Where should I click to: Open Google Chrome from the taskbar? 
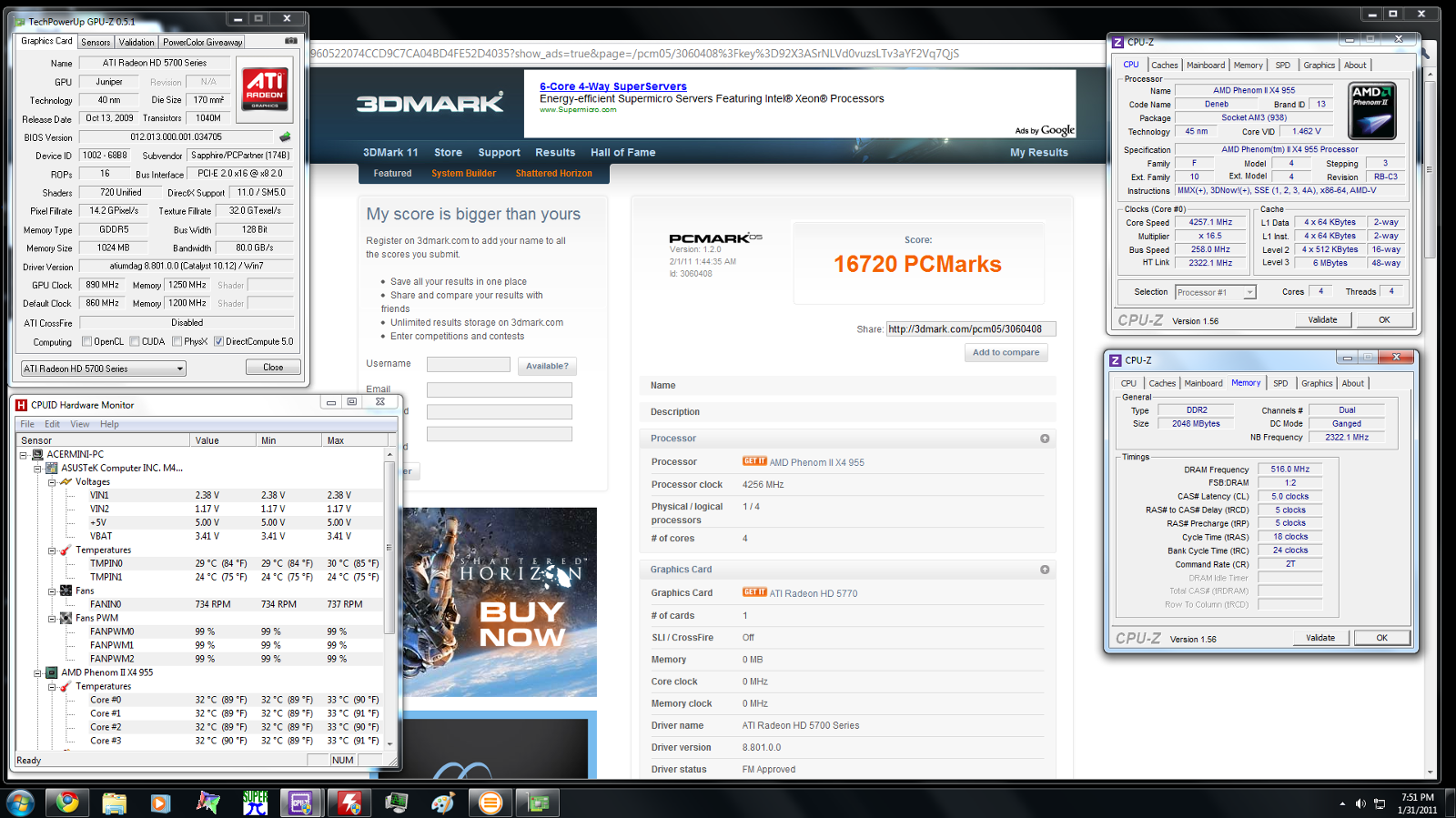pos(67,803)
